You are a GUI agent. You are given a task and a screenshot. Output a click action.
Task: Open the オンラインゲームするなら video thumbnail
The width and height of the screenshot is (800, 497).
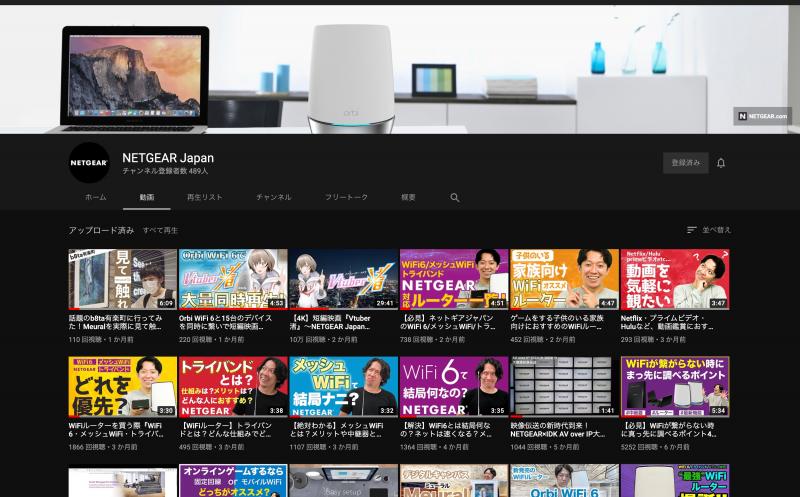tap(233, 481)
